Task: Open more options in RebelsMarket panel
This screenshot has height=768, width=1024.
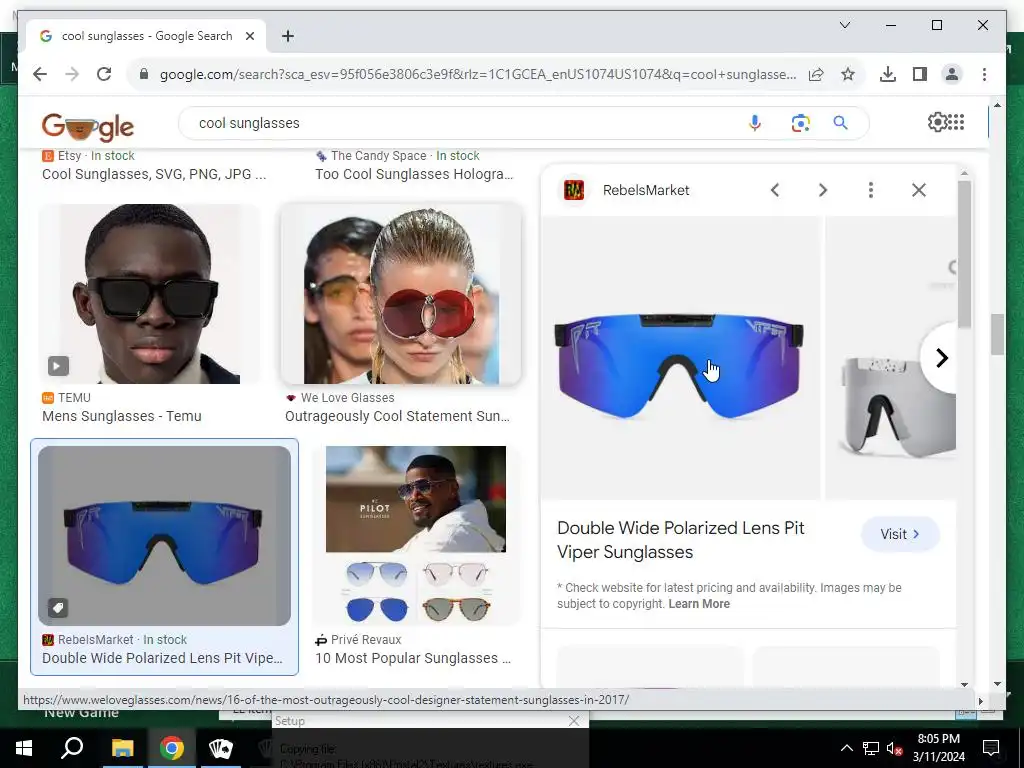Action: [871, 190]
